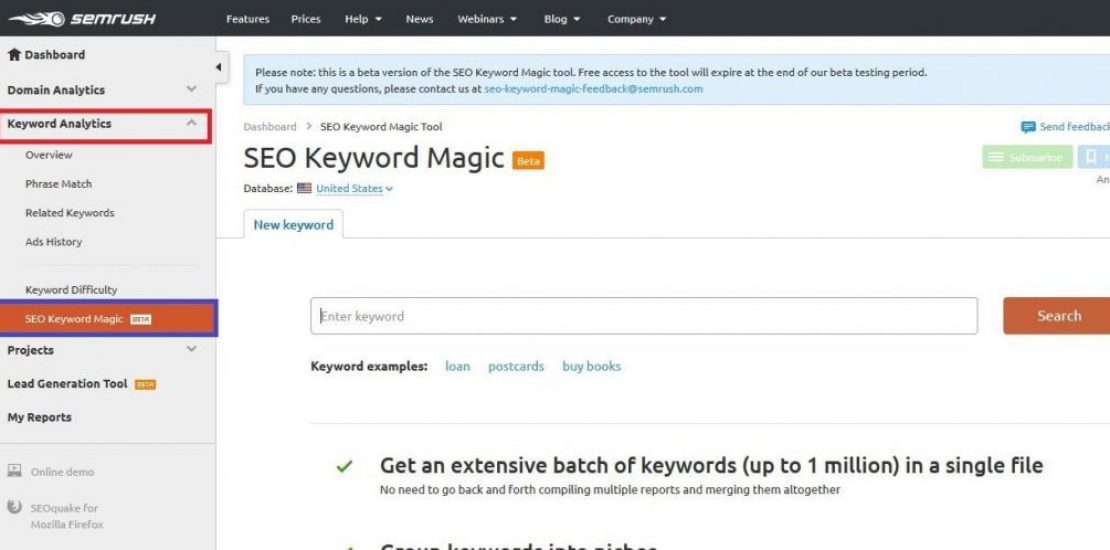Switch to the New keyword tab
The image size is (1110, 550).
pyautogui.click(x=293, y=225)
